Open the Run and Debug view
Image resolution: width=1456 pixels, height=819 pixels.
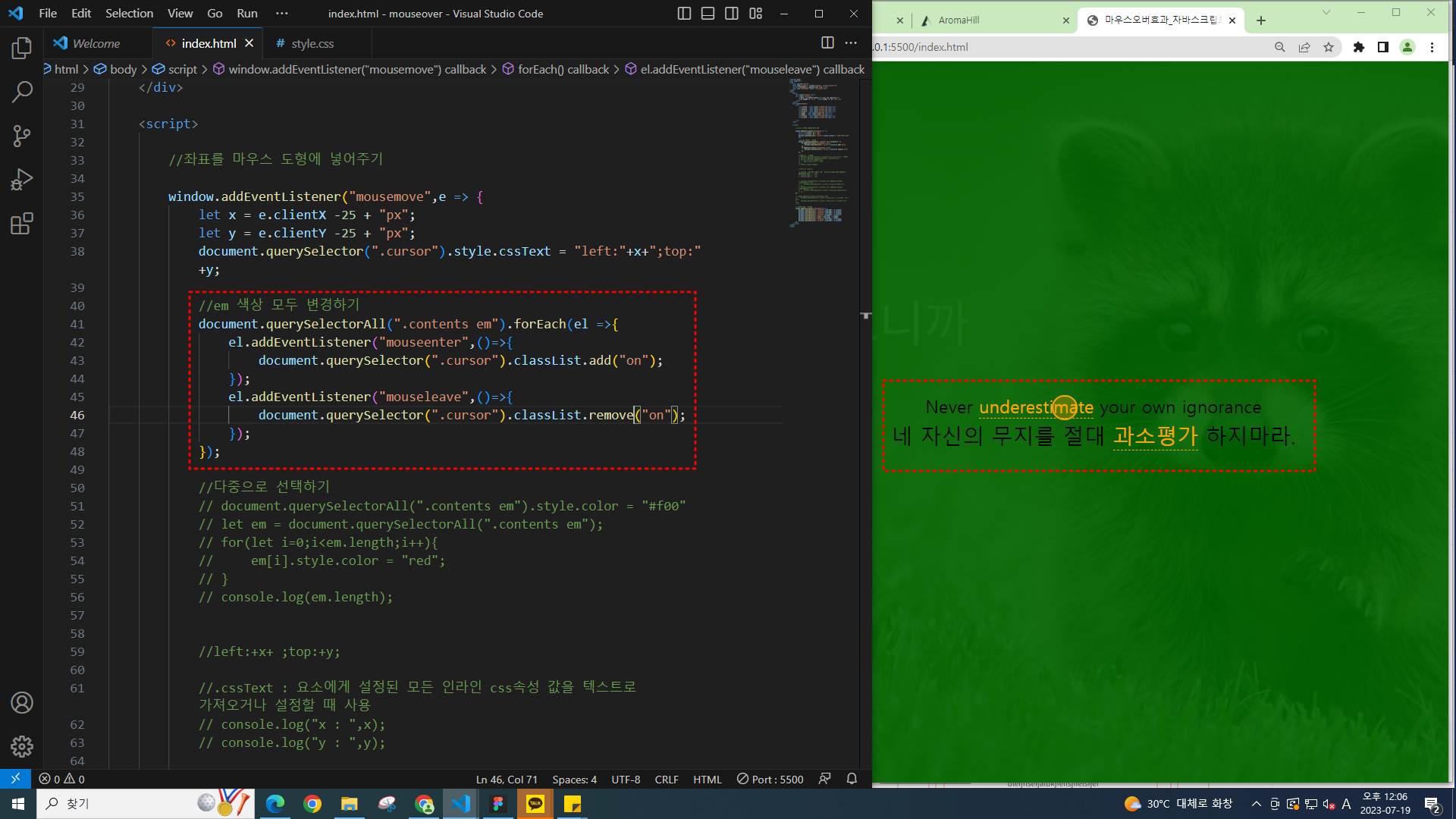pos(22,180)
